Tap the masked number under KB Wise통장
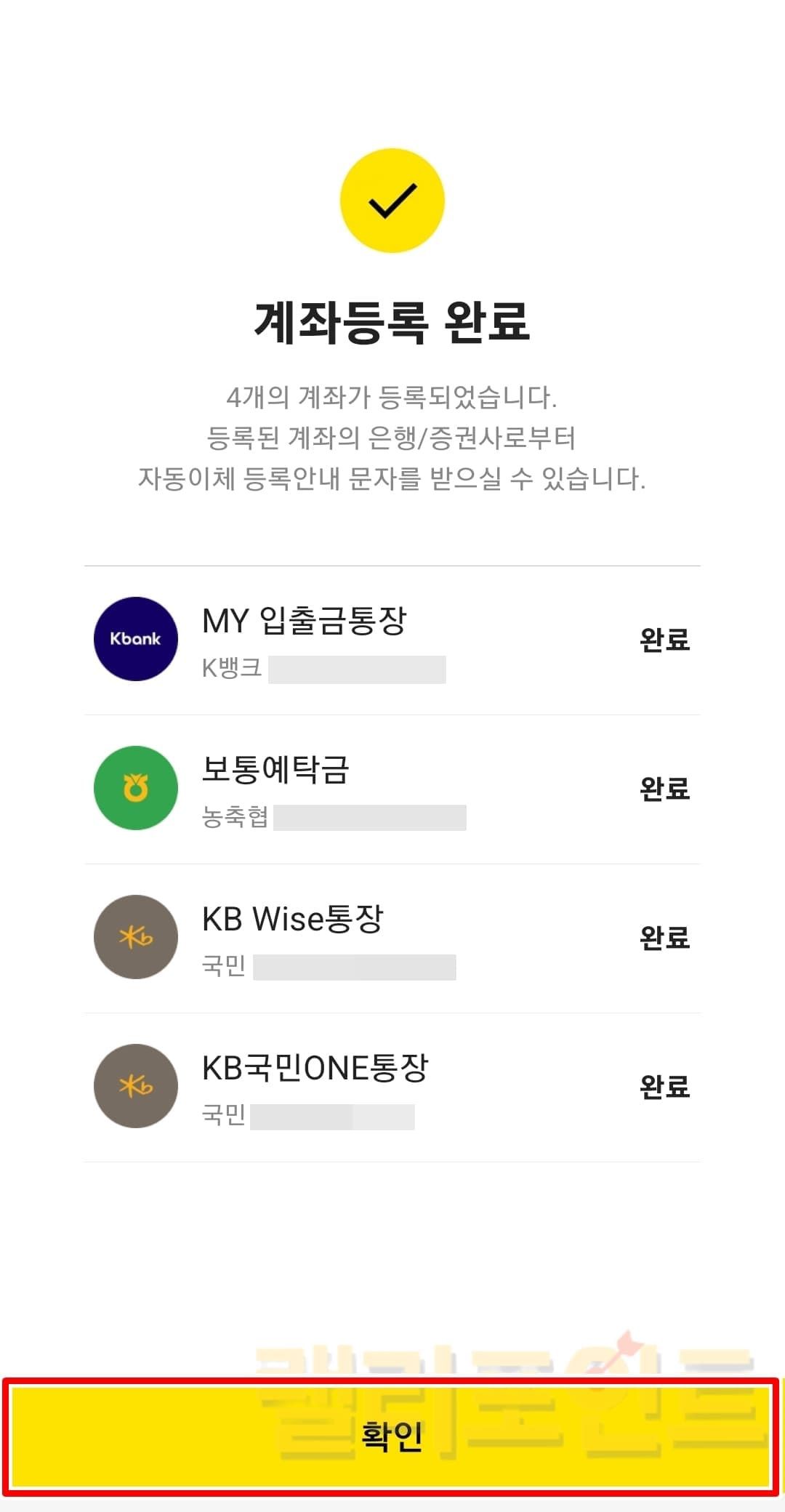Screen dimensions: 785x1512 tap(354, 968)
